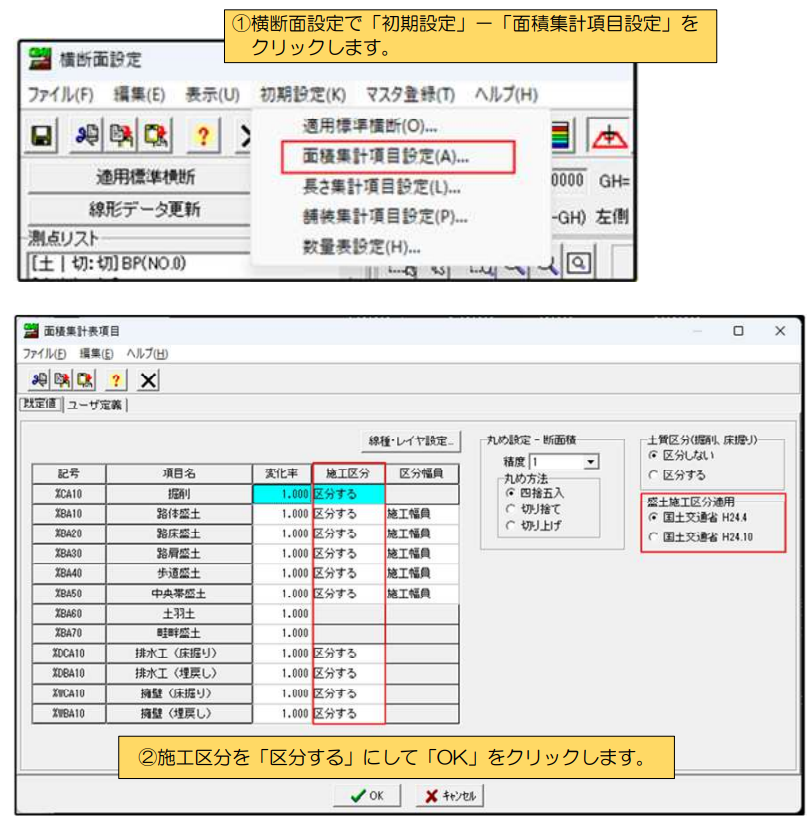
Task: Click the %BA70 畦畔盛土 row name cell
Action: (179, 633)
